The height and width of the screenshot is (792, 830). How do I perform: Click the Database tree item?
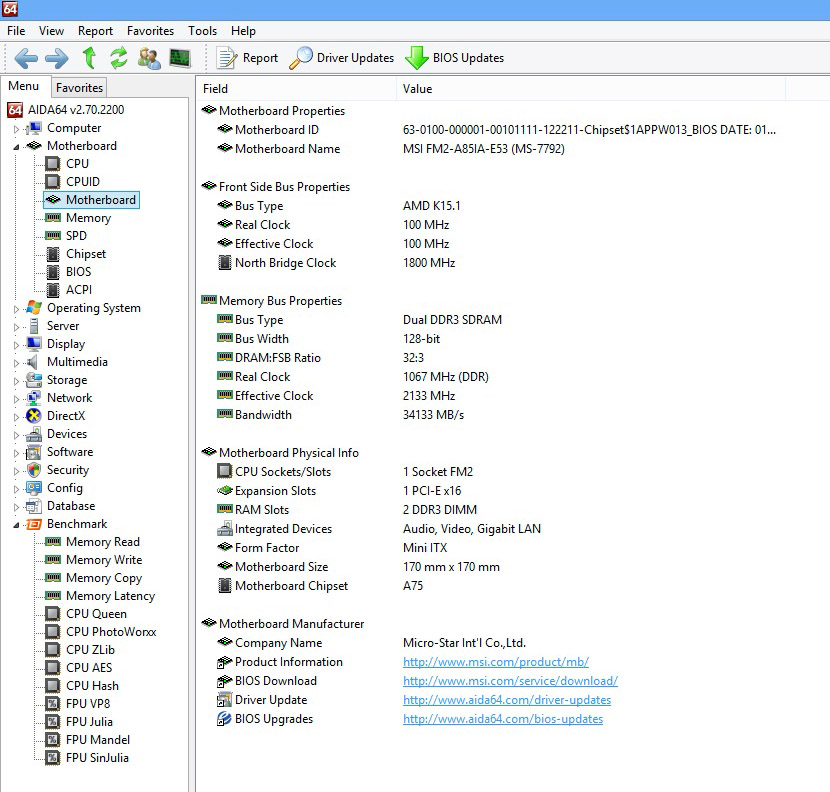[x=60, y=506]
